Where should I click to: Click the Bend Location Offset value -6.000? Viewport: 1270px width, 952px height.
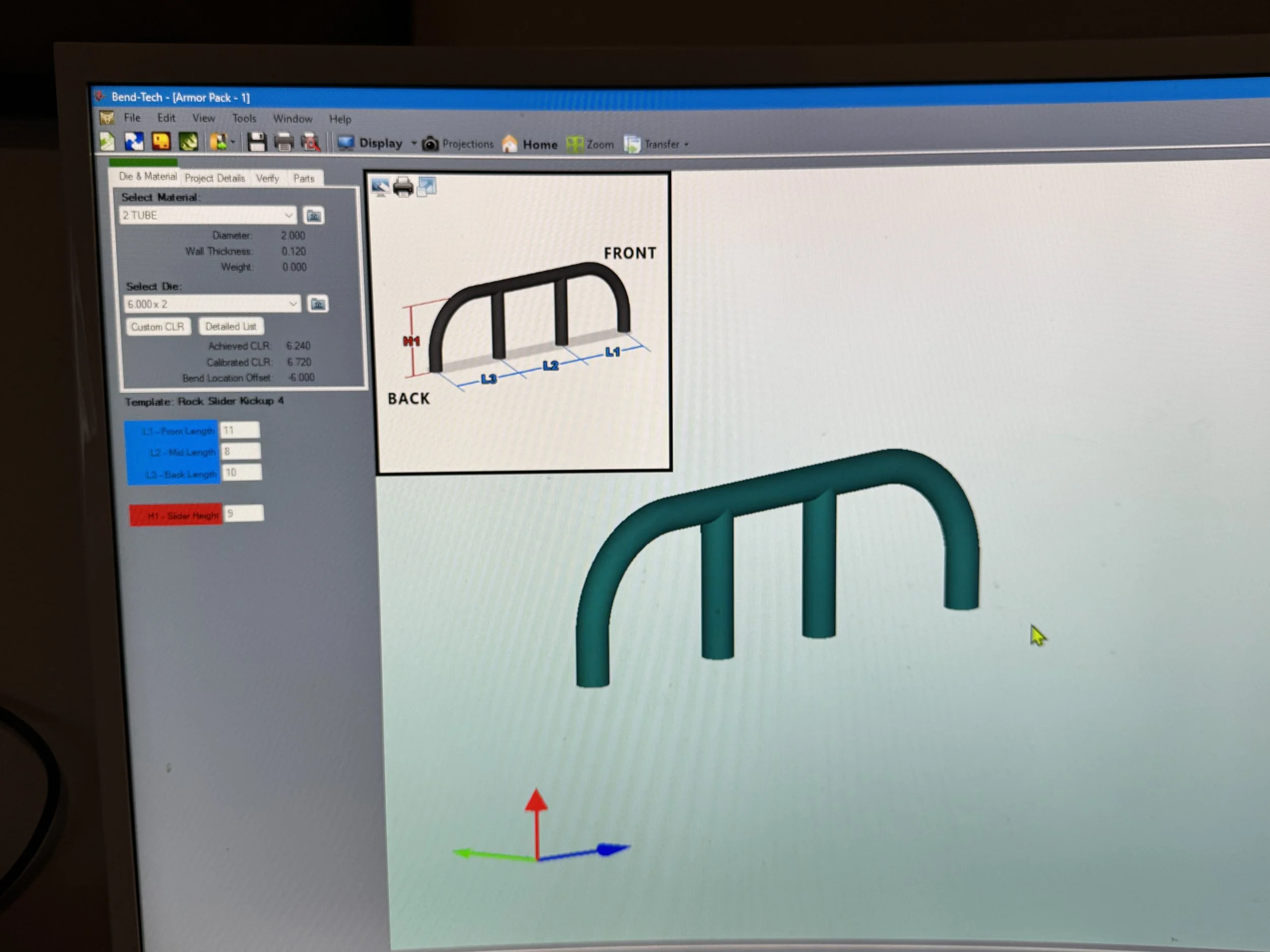[x=301, y=378]
